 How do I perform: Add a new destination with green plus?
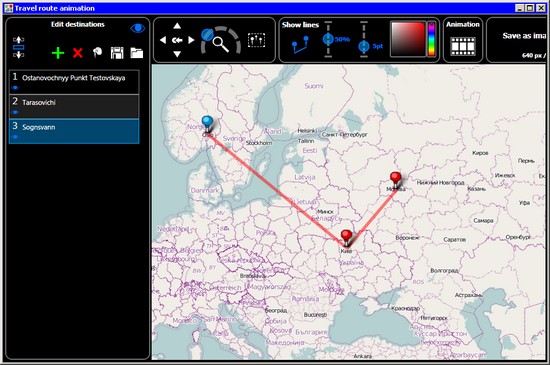point(58,53)
